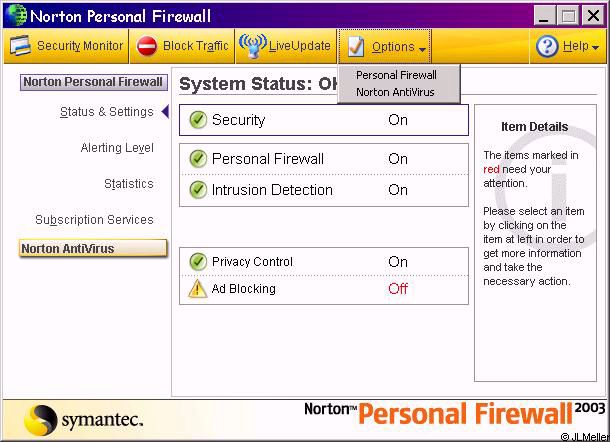Viewport: 610px width, 442px height.
Task: Open the Statistics page
Action: [129, 184]
